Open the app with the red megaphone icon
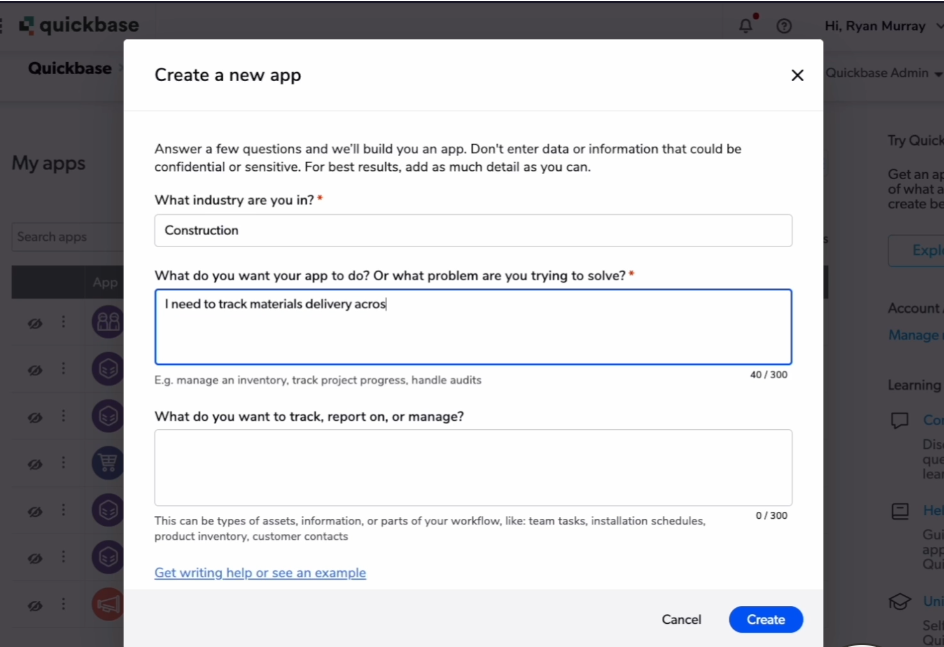Image resolution: width=944 pixels, height=647 pixels. click(x=108, y=604)
